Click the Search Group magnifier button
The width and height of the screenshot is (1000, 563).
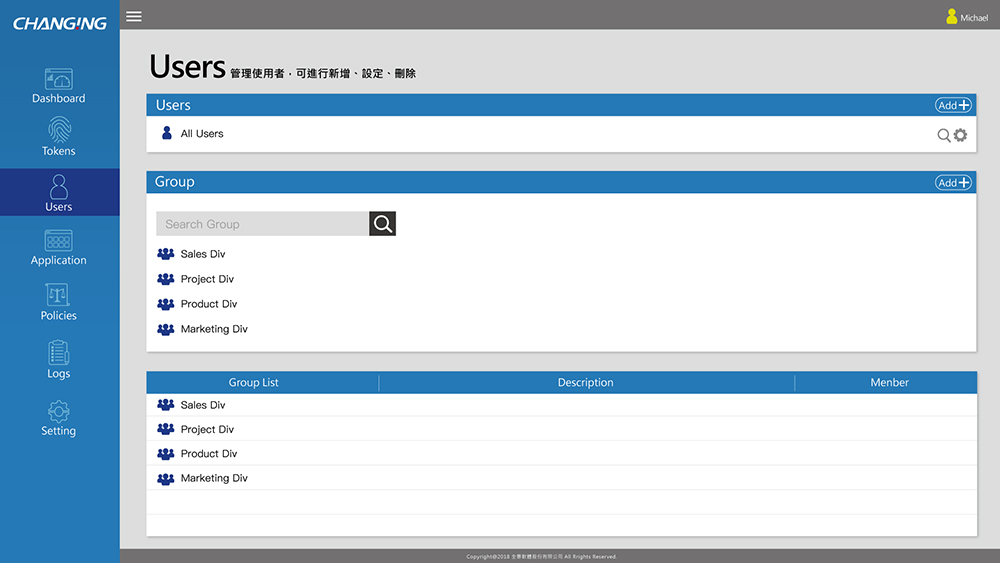(x=382, y=224)
